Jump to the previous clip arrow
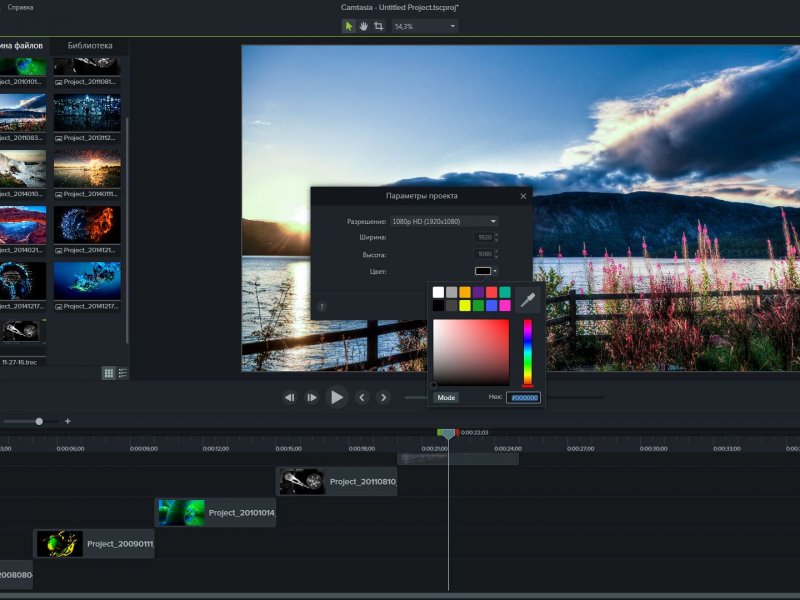The height and width of the screenshot is (600, 800). (362, 397)
